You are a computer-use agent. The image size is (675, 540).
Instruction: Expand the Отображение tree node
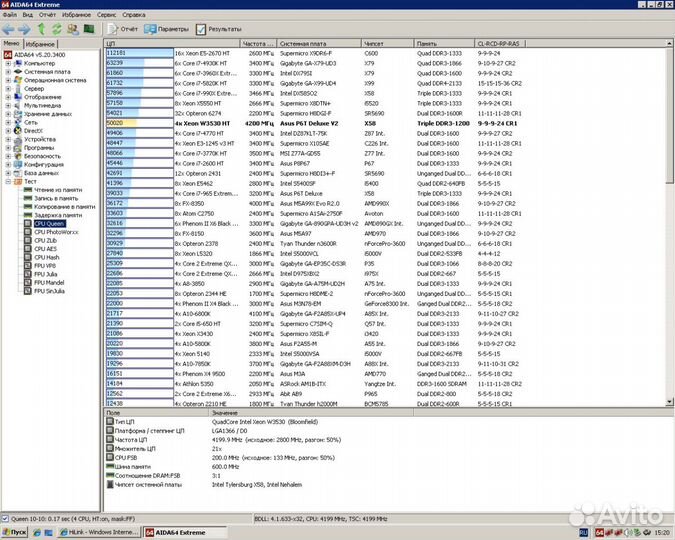[x=8, y=97]
